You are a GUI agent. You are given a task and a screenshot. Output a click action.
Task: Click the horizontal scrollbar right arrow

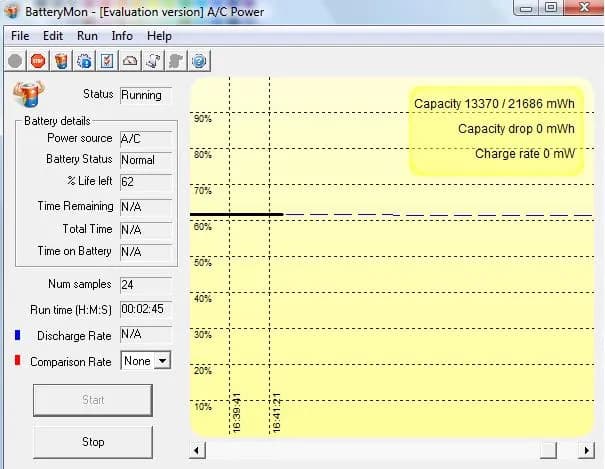pyautogui.click(x=585, y=449)
